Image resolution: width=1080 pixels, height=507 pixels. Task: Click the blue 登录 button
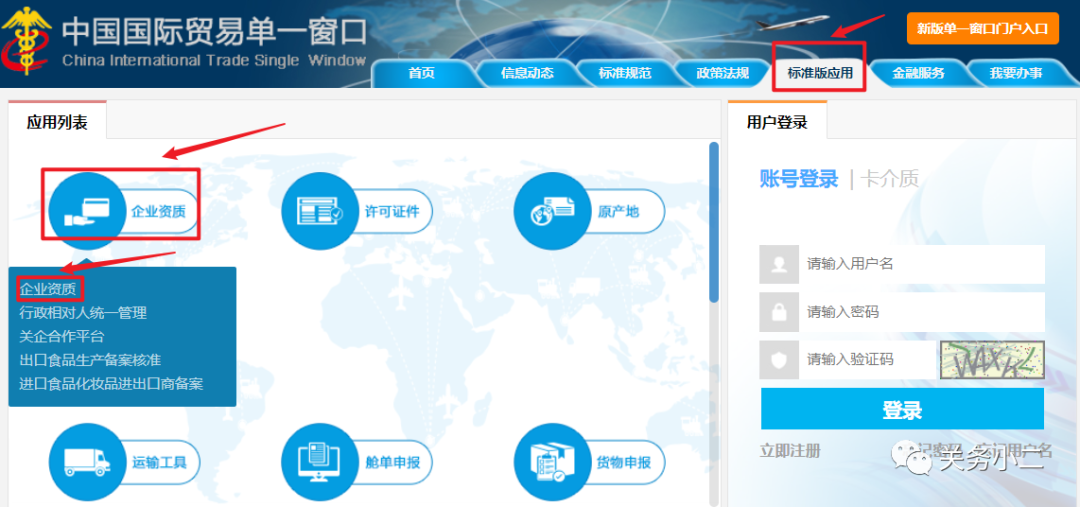(902, 409)
